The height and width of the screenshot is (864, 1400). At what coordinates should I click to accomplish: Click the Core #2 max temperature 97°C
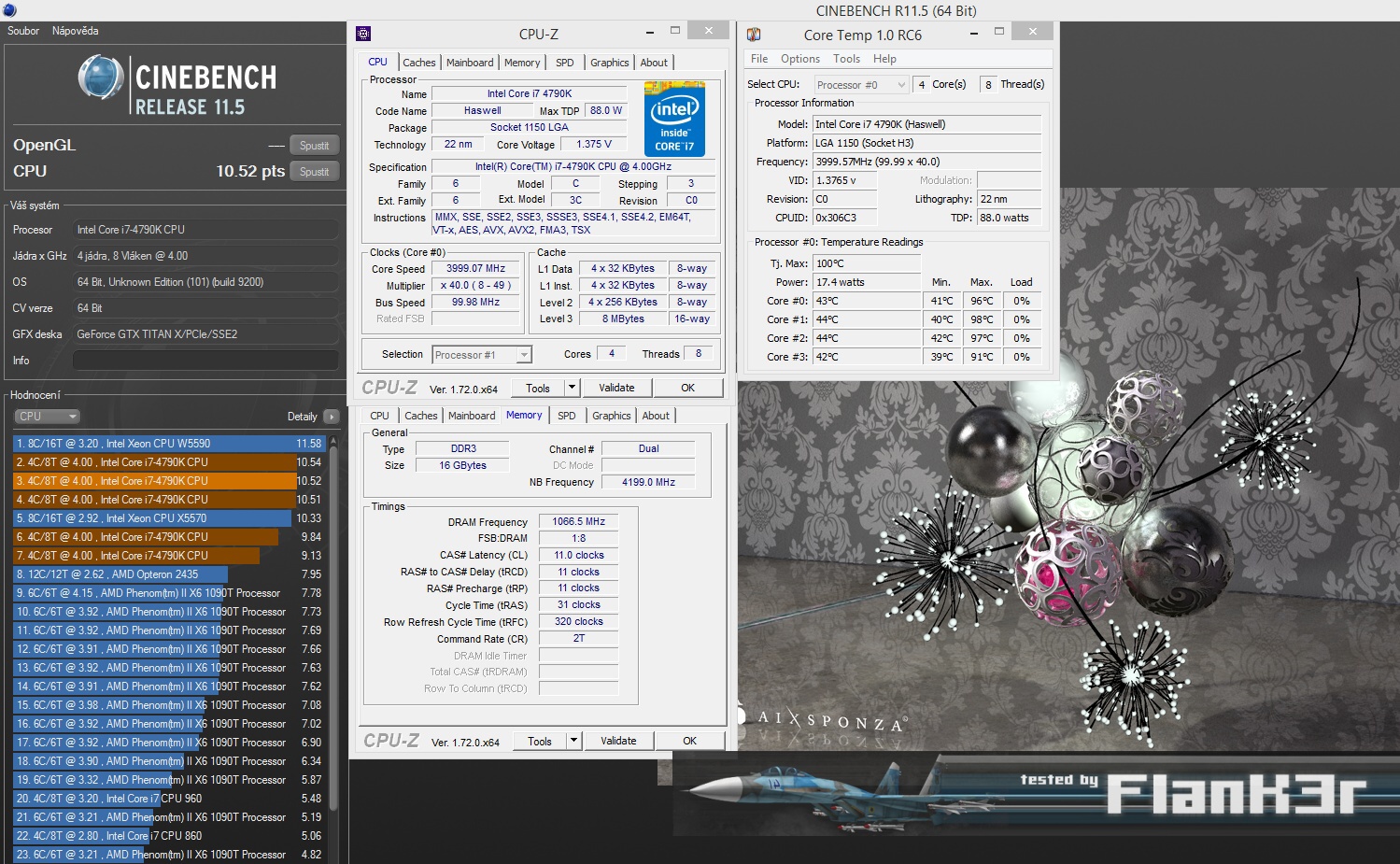(x=982, y=339)
